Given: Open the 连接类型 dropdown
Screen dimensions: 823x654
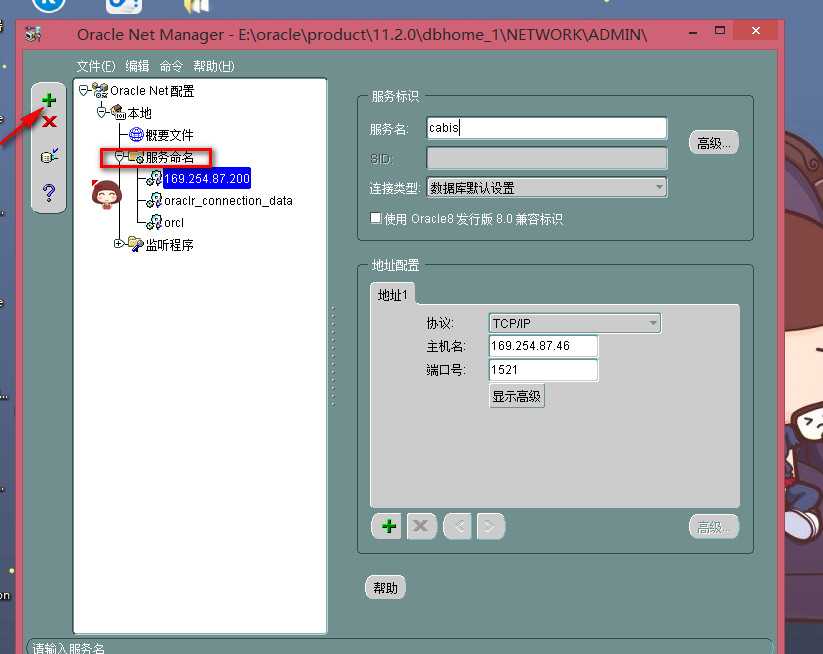Looking at the screenshot, I should [547, 187].
